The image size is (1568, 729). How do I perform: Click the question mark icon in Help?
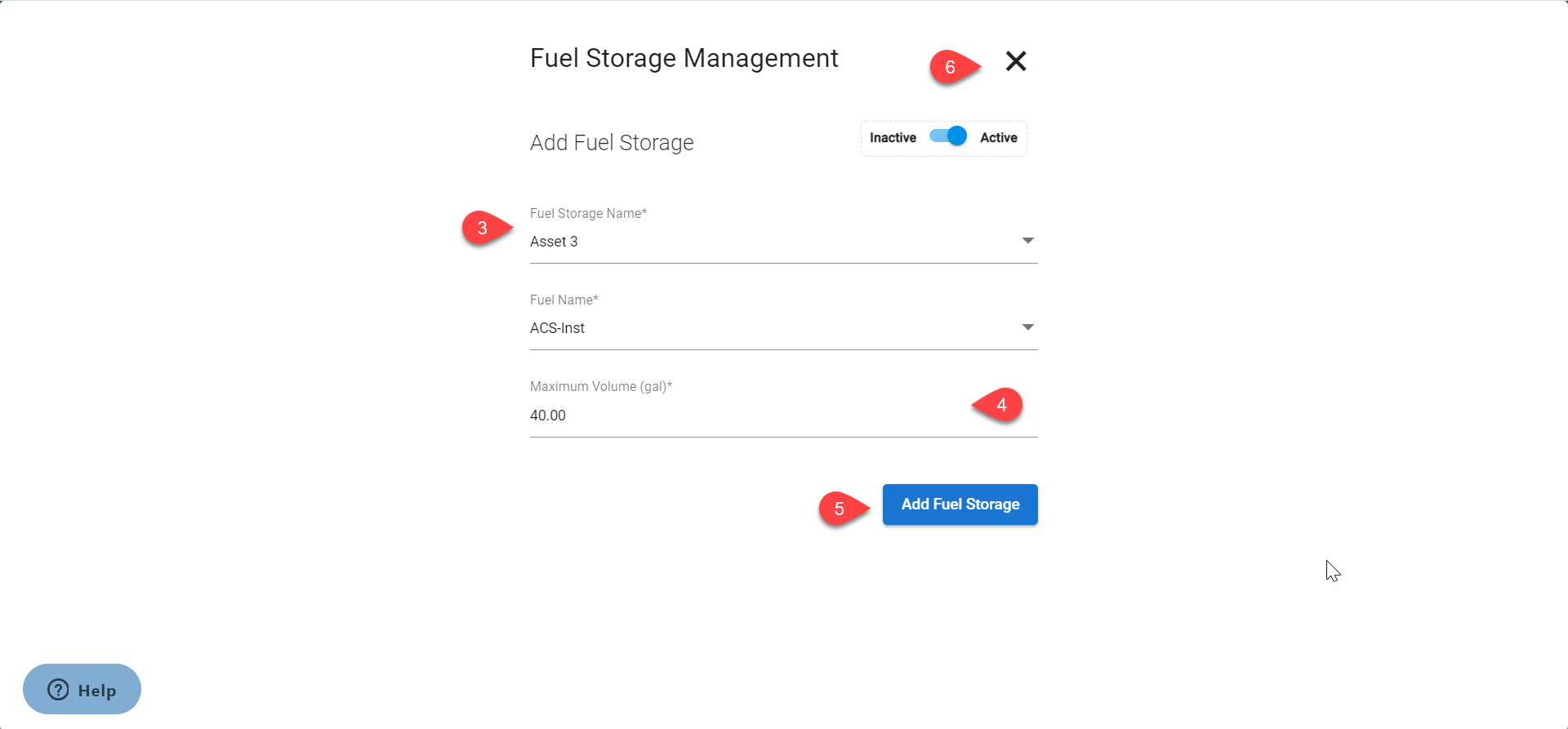pos(58,690)
